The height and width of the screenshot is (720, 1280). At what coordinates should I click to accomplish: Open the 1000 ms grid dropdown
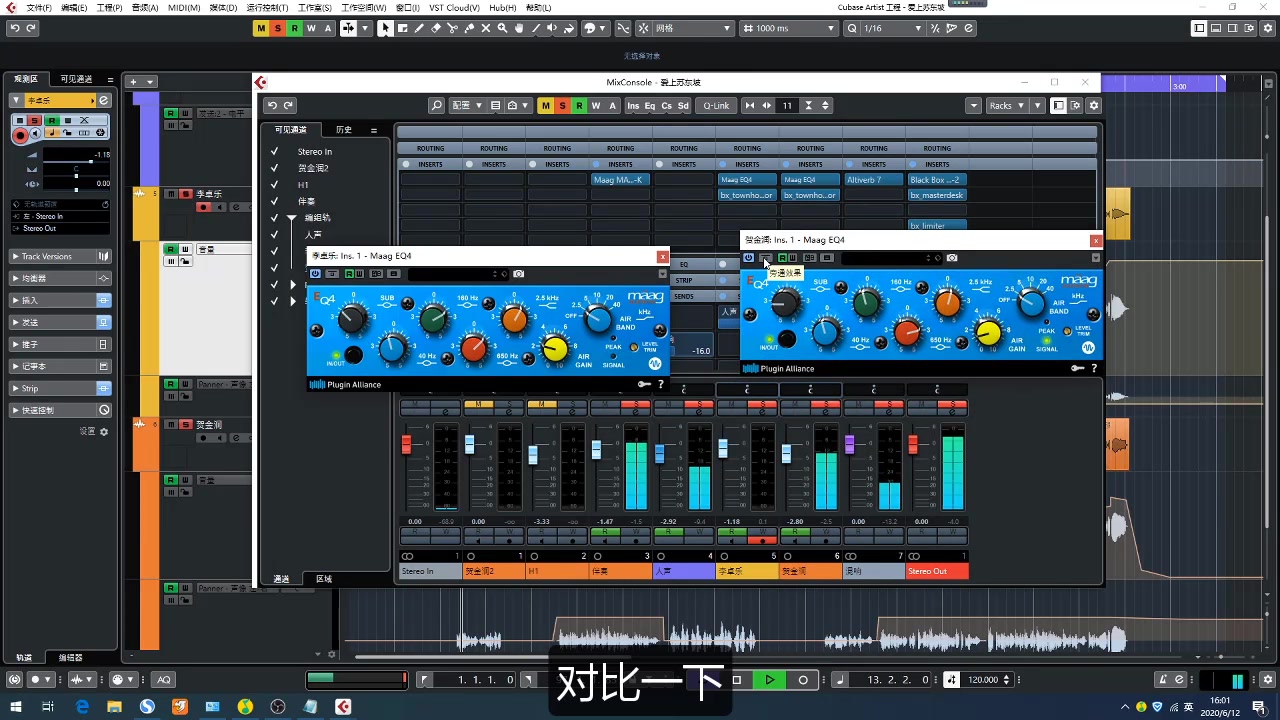point(789,28)
